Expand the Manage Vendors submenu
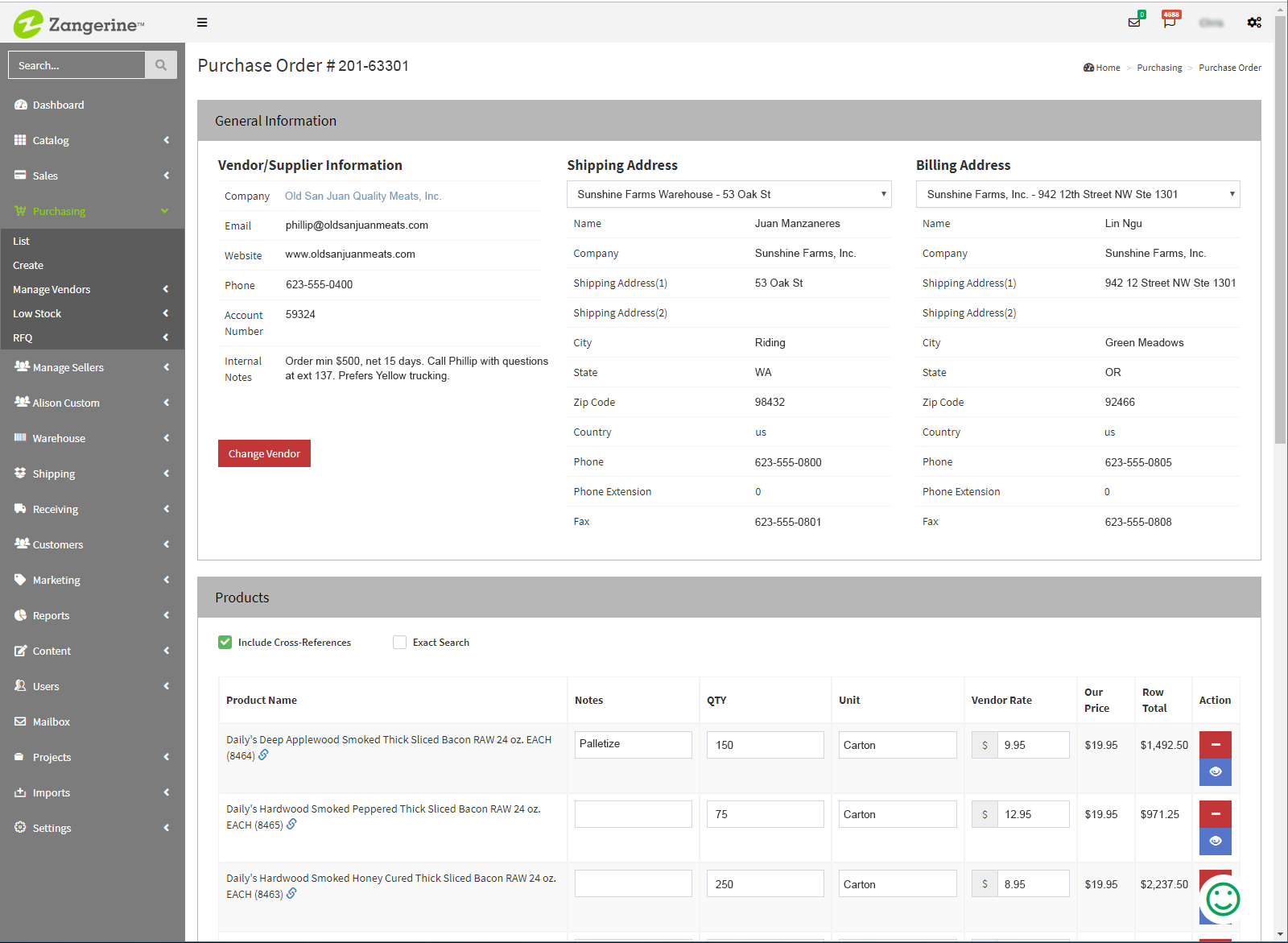The image size is (1288, 943). pyautogui.click(x=92, y=289)
